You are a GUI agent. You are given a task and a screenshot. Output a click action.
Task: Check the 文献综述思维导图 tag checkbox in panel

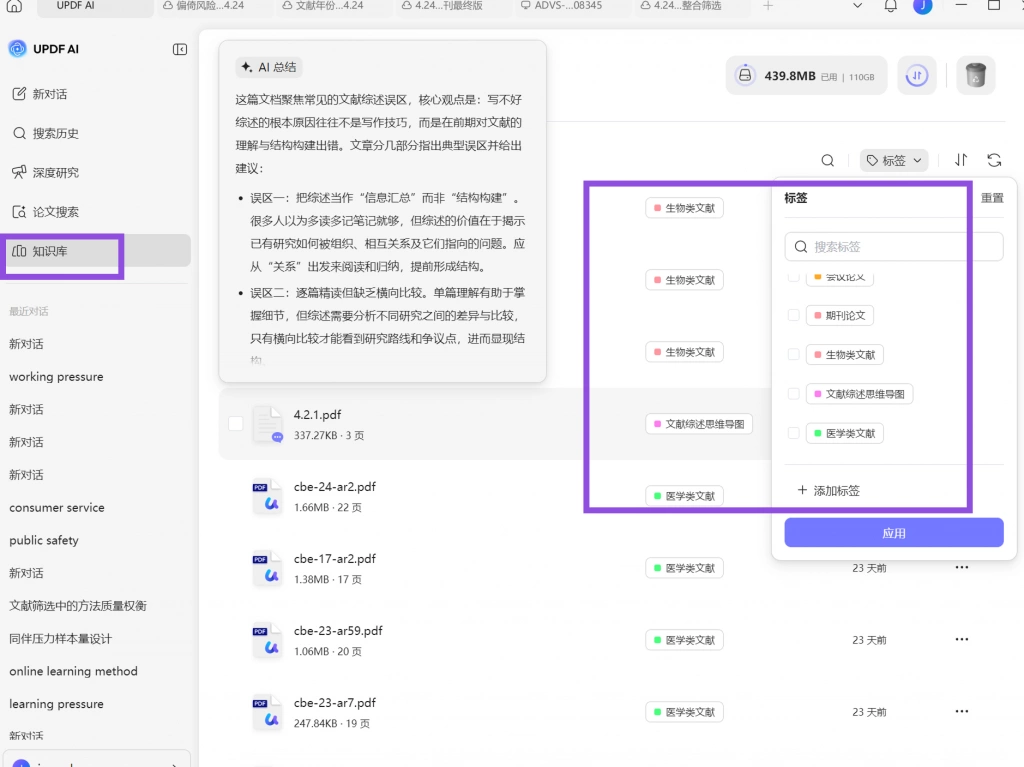tap(793, 394)
